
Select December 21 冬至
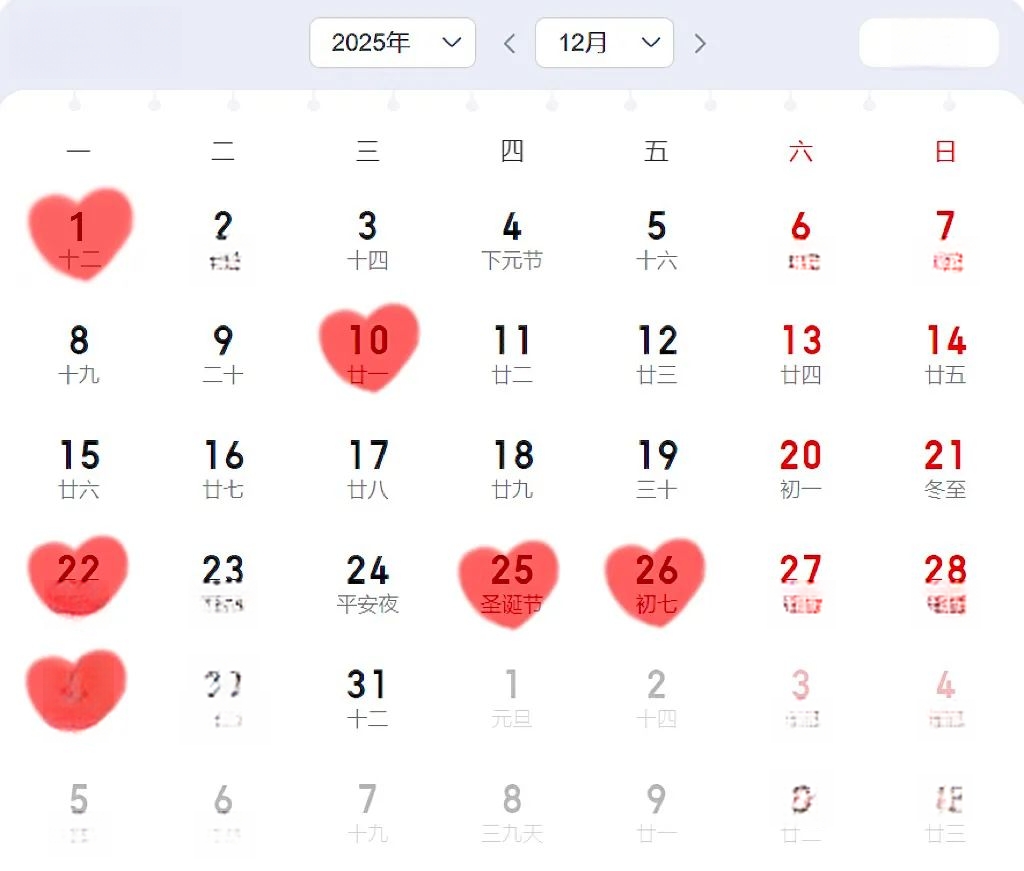click(945, 468)
